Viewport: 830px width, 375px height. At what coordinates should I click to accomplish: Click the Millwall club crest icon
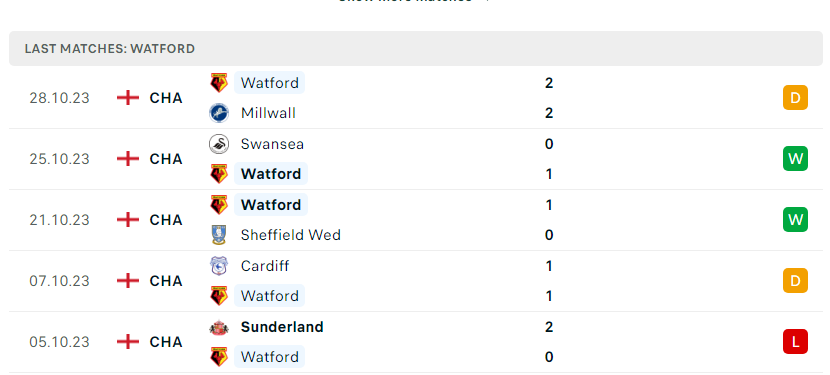tap(219, 113)
